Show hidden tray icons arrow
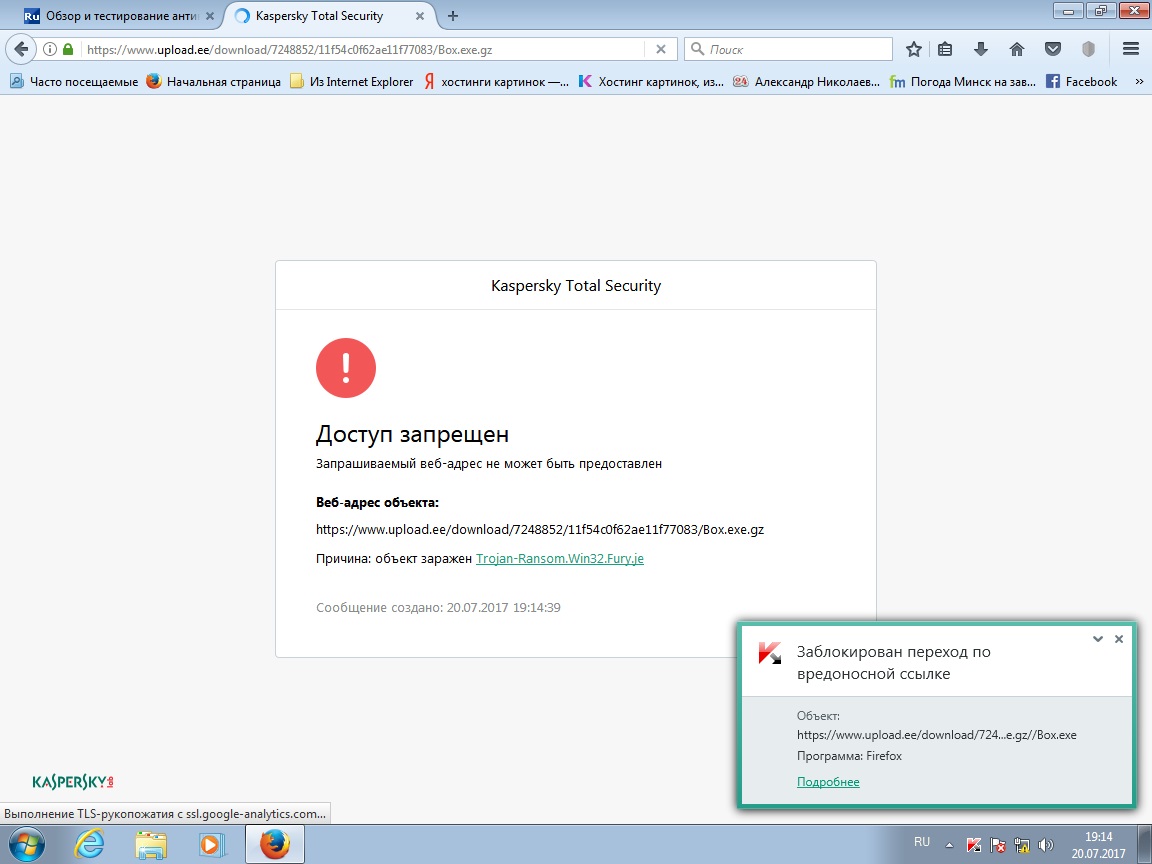 pyautogui.click(x=949, y=845)
